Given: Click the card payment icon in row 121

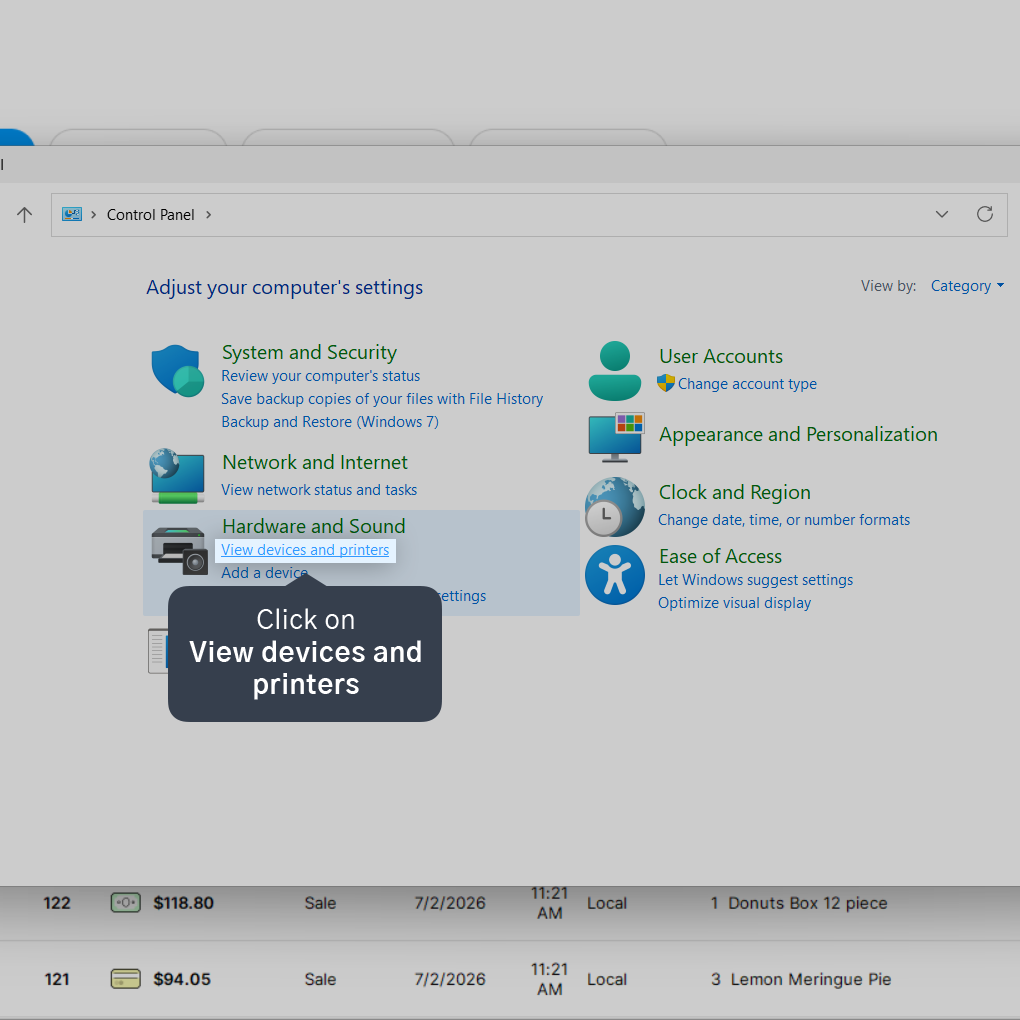Looking at the screenshot, I should pyautogui.click(x=126, y=979).
